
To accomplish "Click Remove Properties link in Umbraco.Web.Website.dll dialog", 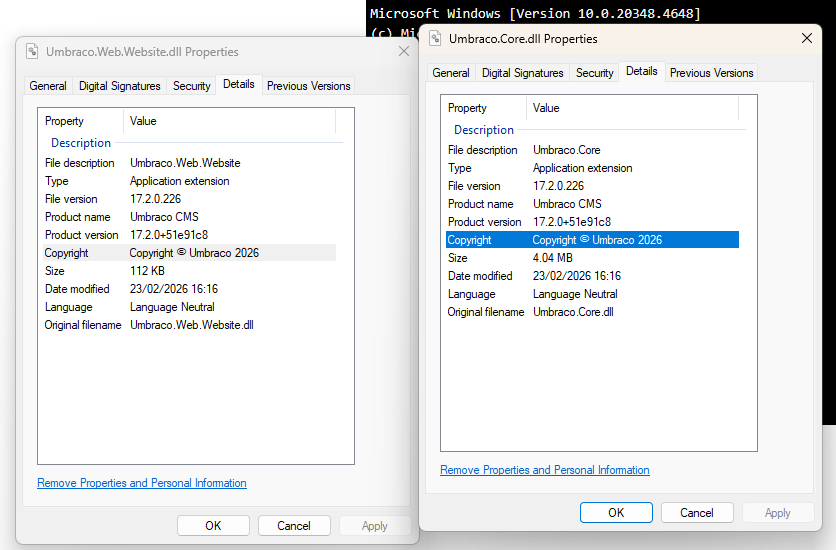I will coord(142,483).
